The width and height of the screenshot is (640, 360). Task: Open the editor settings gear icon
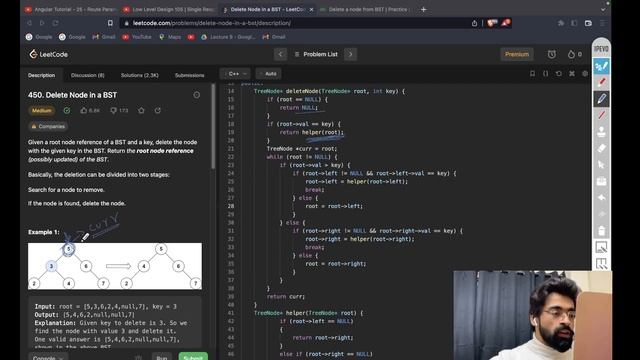coord(585,73)
